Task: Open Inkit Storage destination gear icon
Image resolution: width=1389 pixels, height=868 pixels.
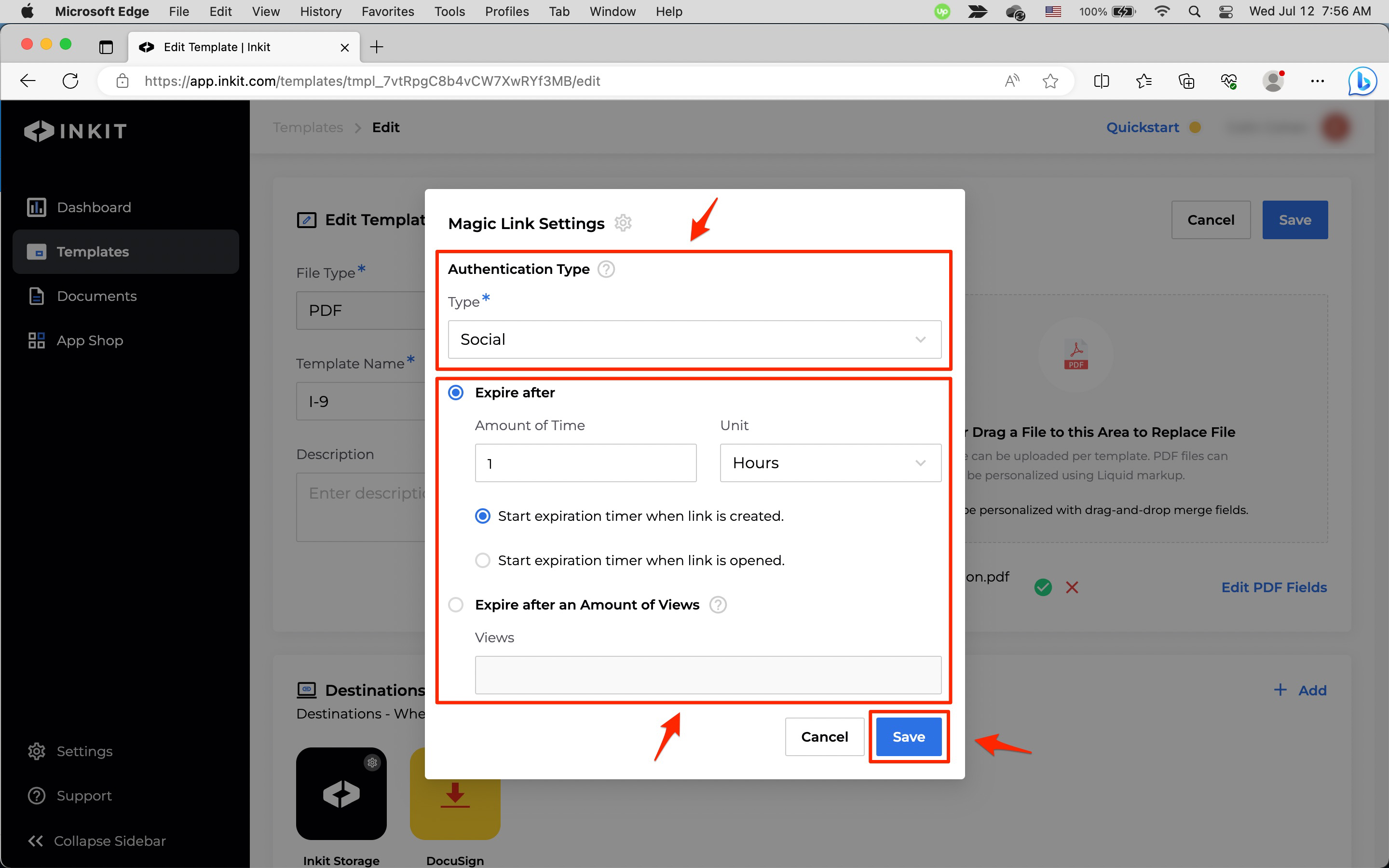Action: [372, 762]
